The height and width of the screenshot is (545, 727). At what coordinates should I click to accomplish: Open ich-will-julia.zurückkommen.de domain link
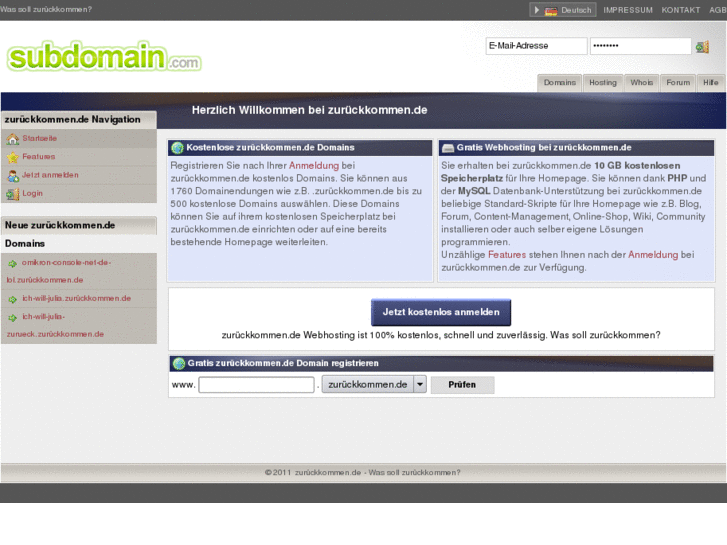tap(77, 298)
